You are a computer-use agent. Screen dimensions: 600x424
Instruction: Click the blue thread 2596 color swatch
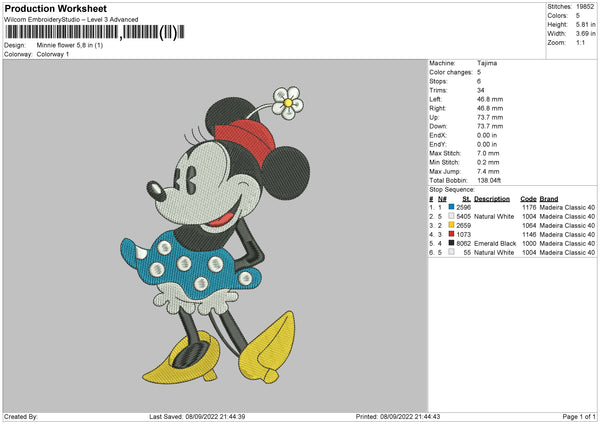[452, 207]
